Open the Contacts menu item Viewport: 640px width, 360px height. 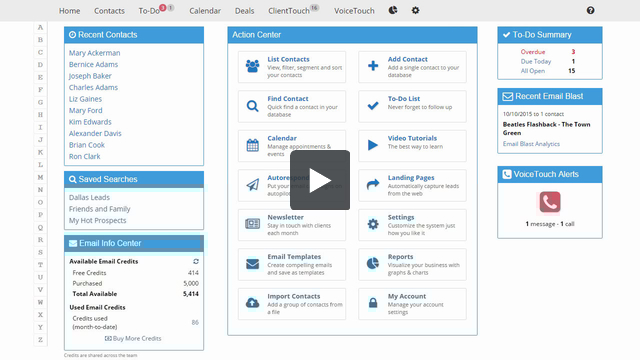click(x=109, y=11)
